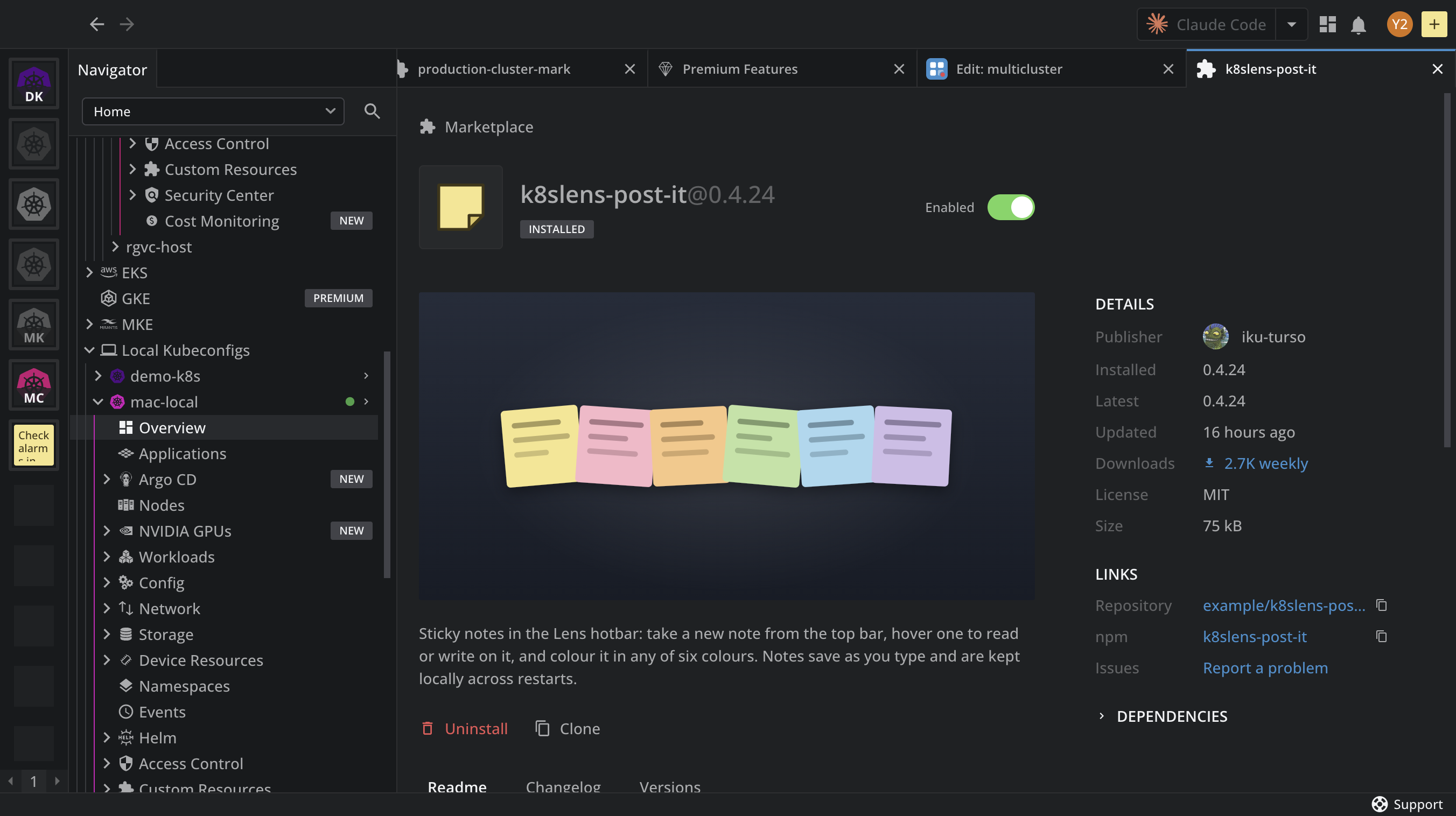The image size is (1456, 816).
Task: Go to next hotbar page arrow
Action: (x=57, y=781)
